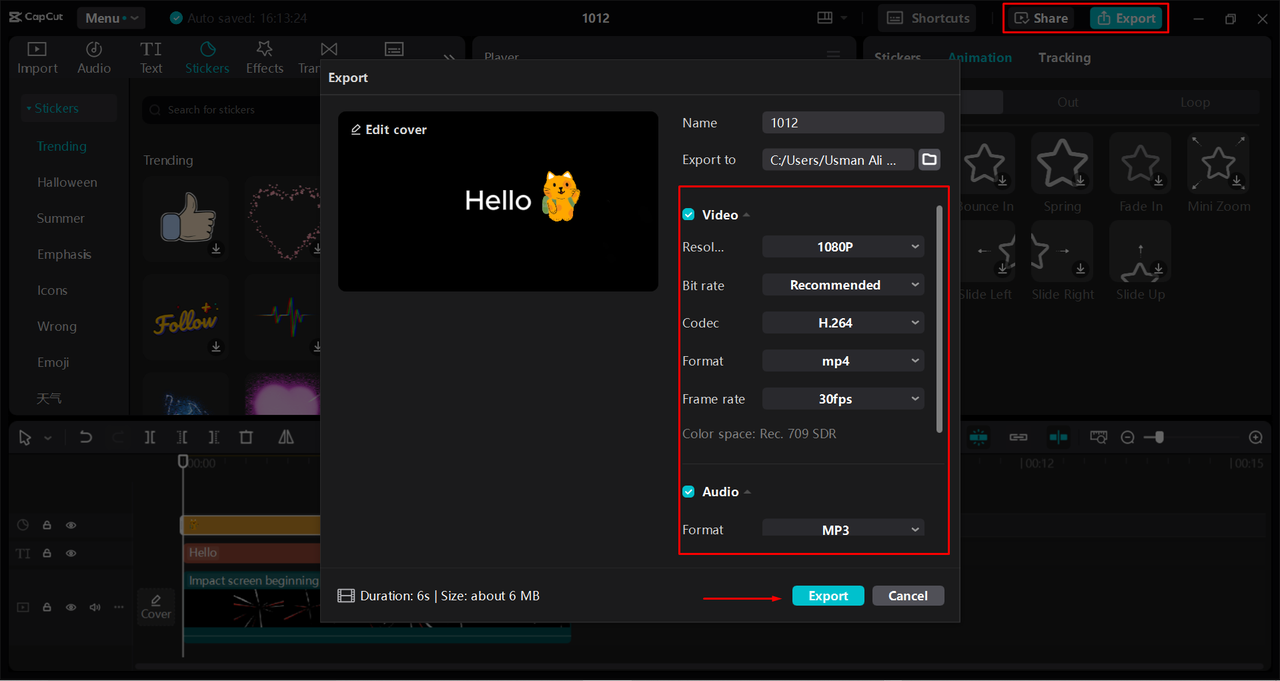Switch to the Audio tab
Image resolution: width=1280 pixels, height=681 pixels.
[x=94, y=58]
